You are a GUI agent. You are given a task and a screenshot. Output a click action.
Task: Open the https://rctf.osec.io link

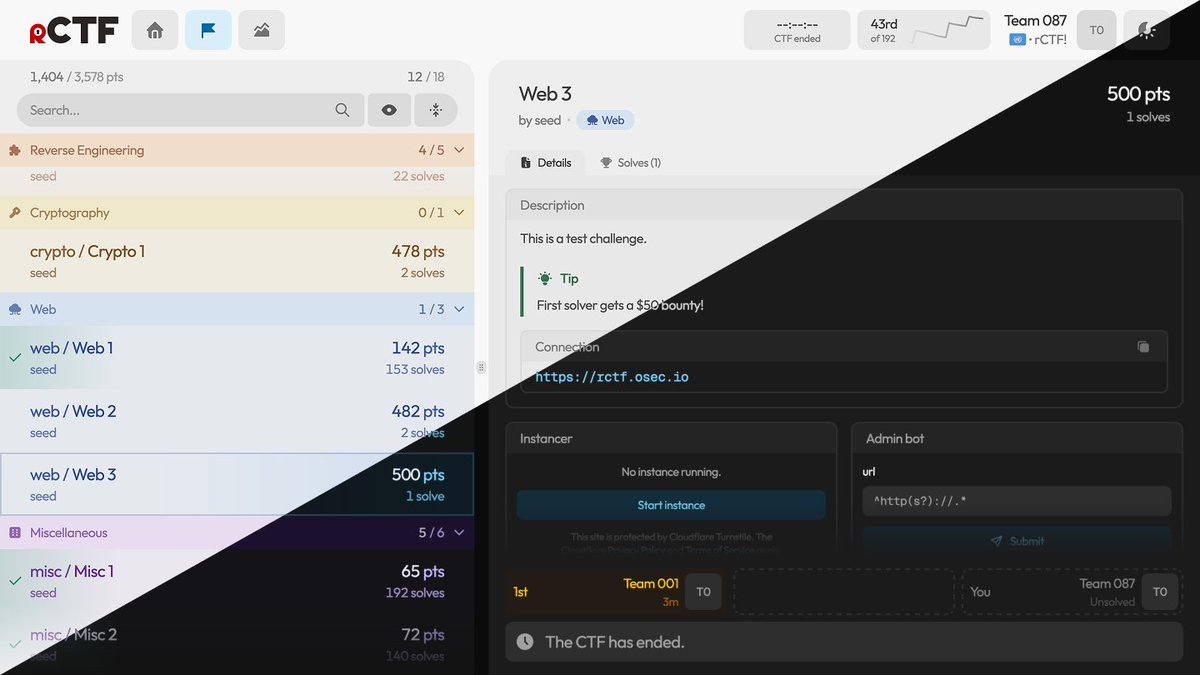(612, 377)
